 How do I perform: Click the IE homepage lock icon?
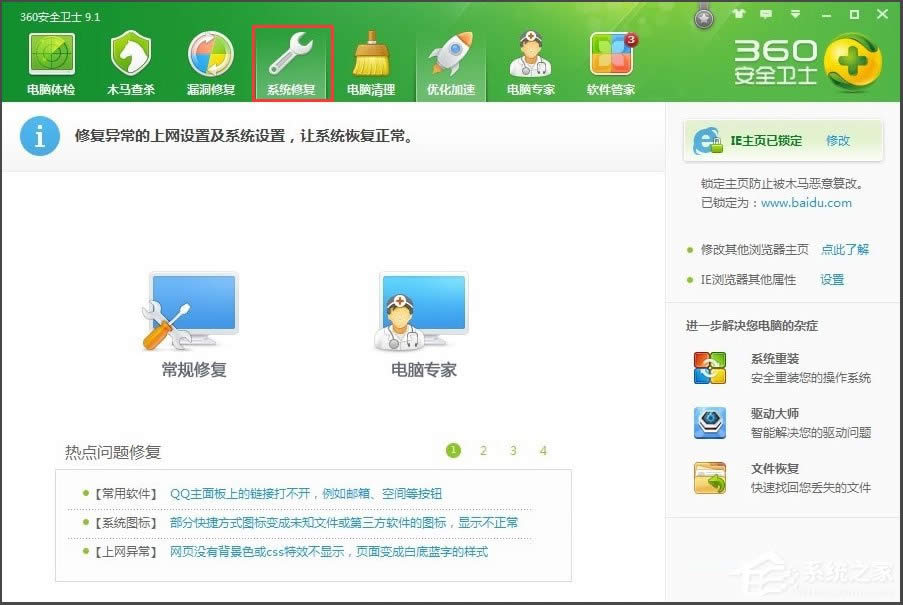click(710, 141)
